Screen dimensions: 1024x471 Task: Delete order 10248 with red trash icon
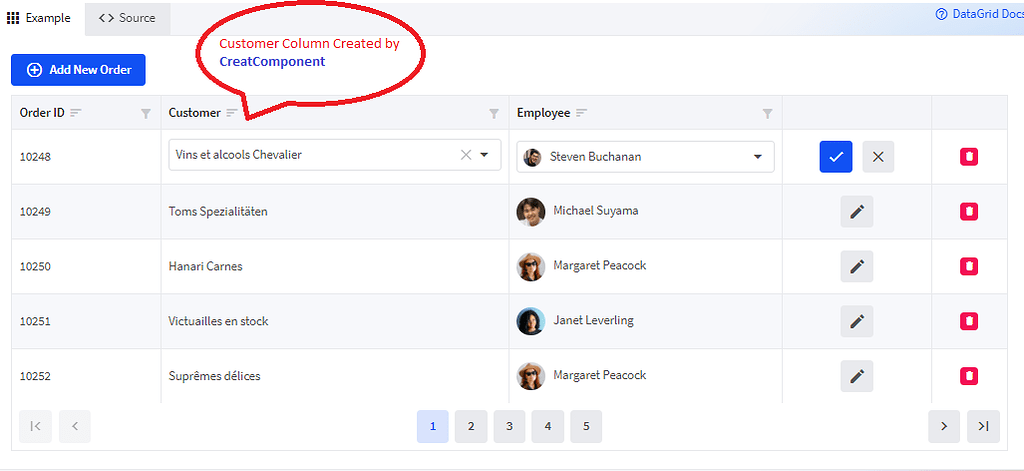(969, 157)
